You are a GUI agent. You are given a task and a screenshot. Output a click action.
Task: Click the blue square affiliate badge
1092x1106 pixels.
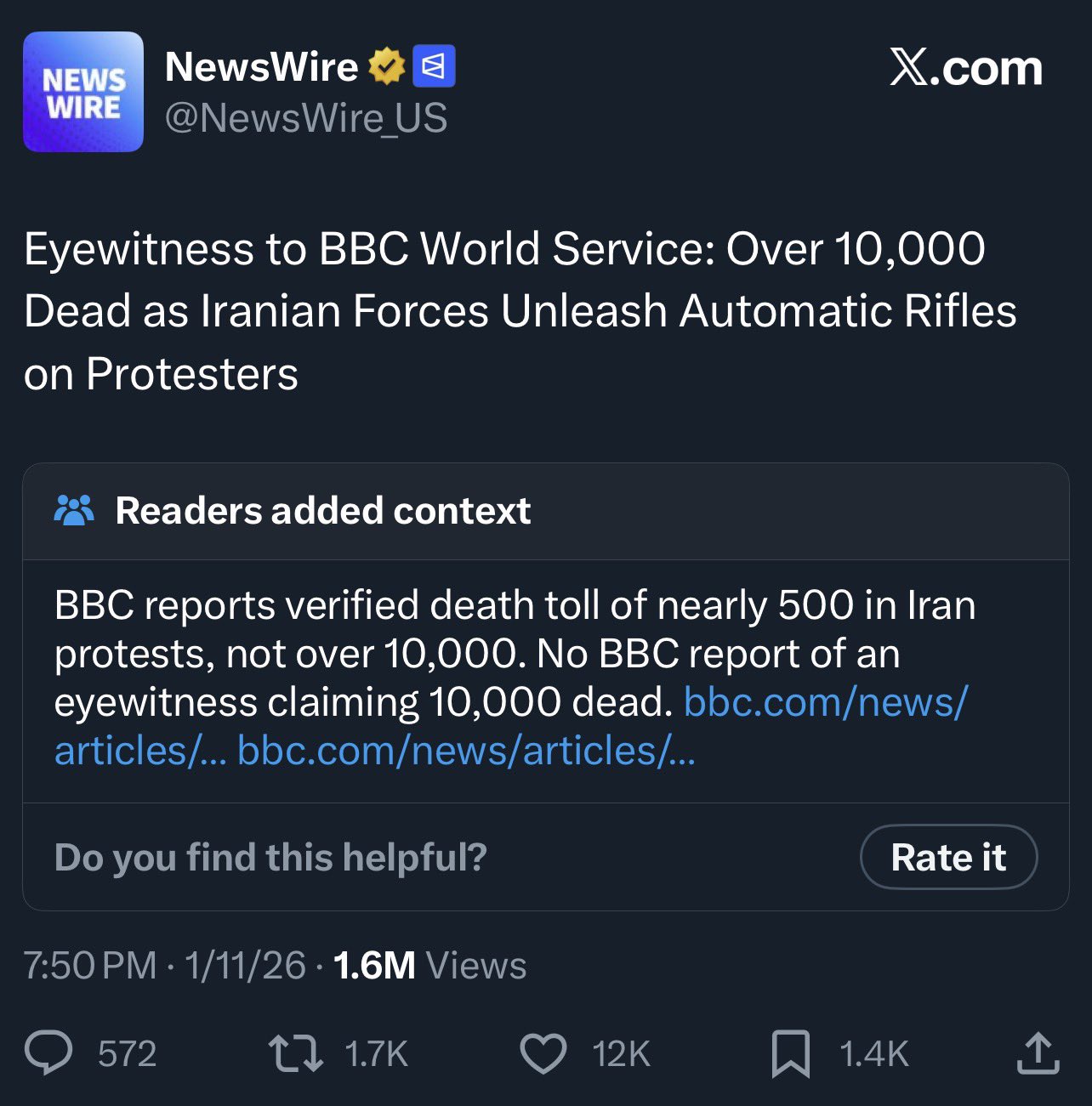coord(434,66)
